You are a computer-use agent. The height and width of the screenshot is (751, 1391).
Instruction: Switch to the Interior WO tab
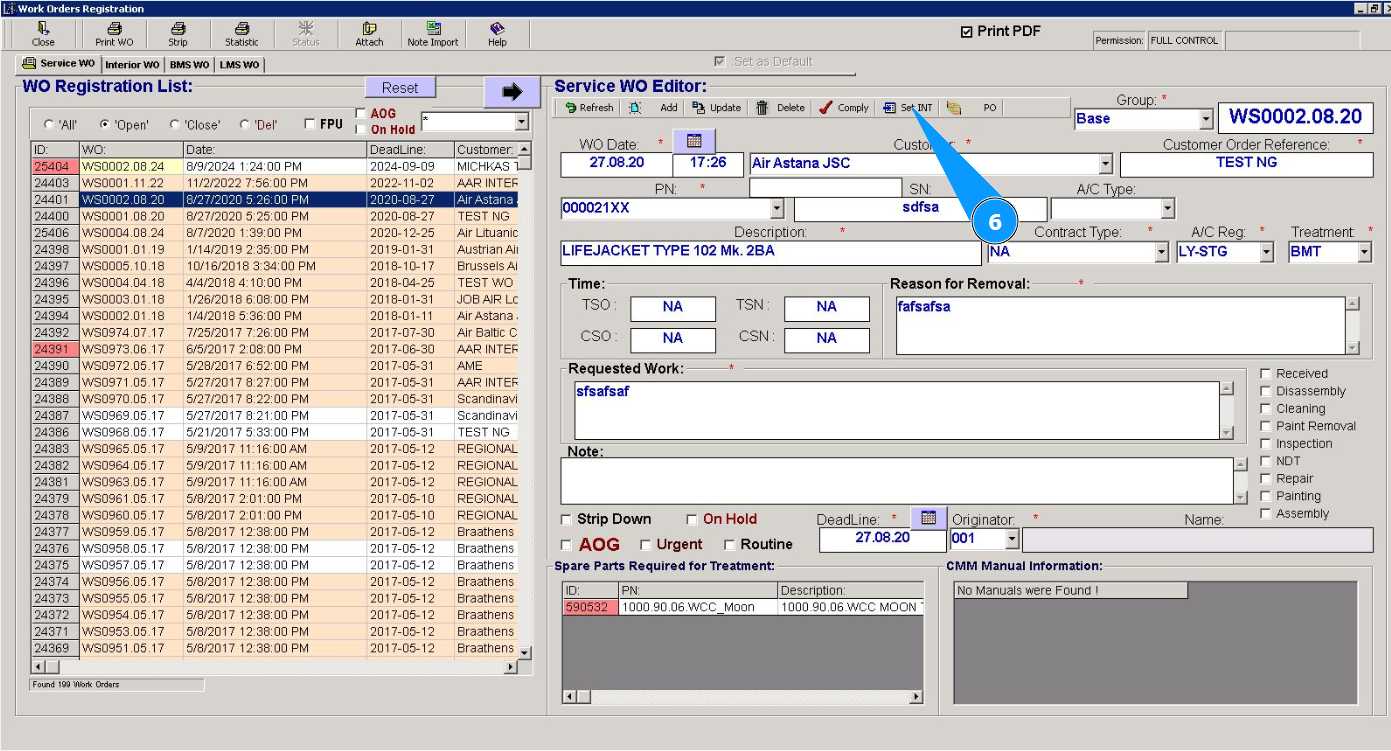pos(132,65)
